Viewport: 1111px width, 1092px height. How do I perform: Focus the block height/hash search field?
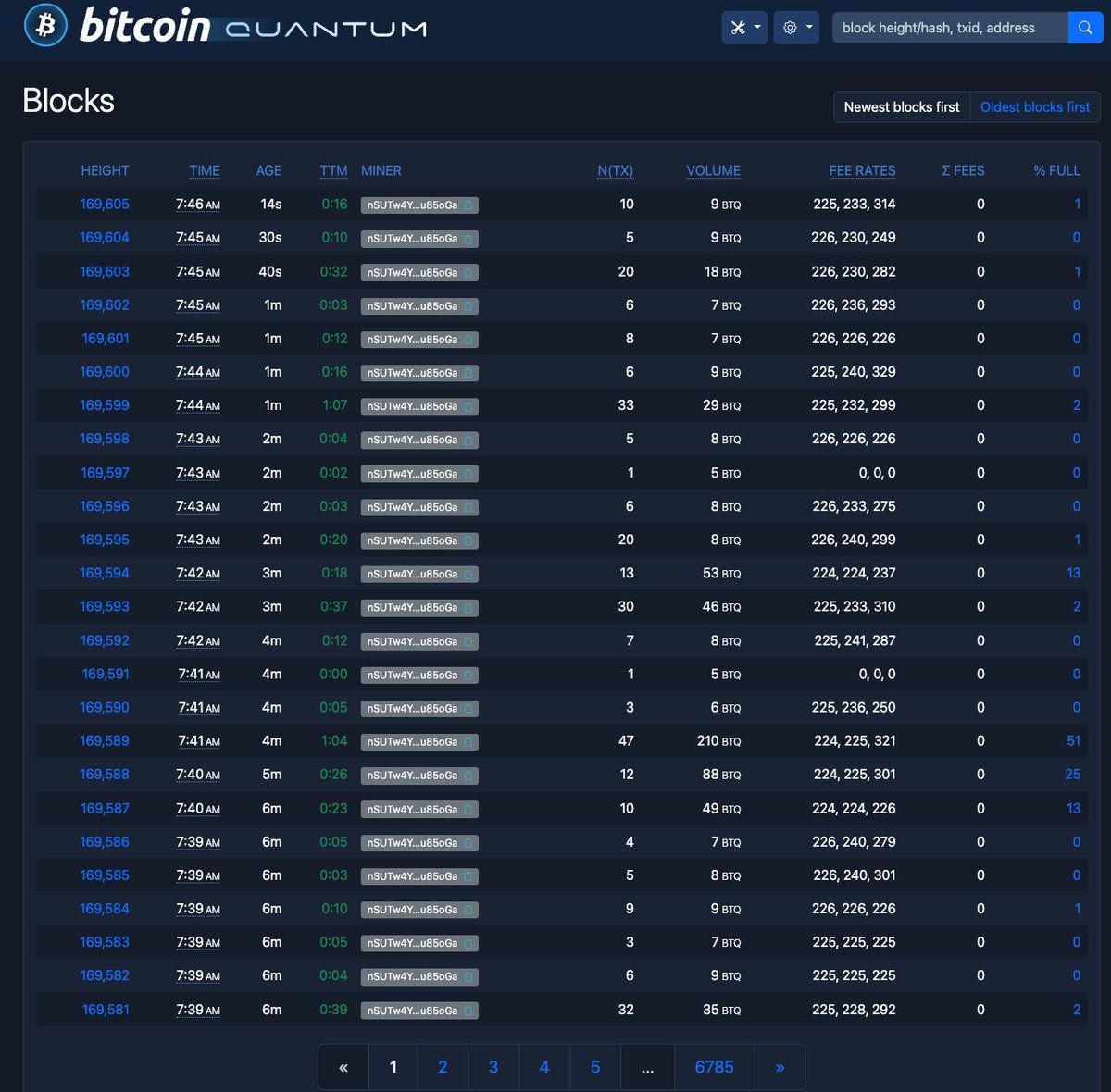tap(949, 28)
